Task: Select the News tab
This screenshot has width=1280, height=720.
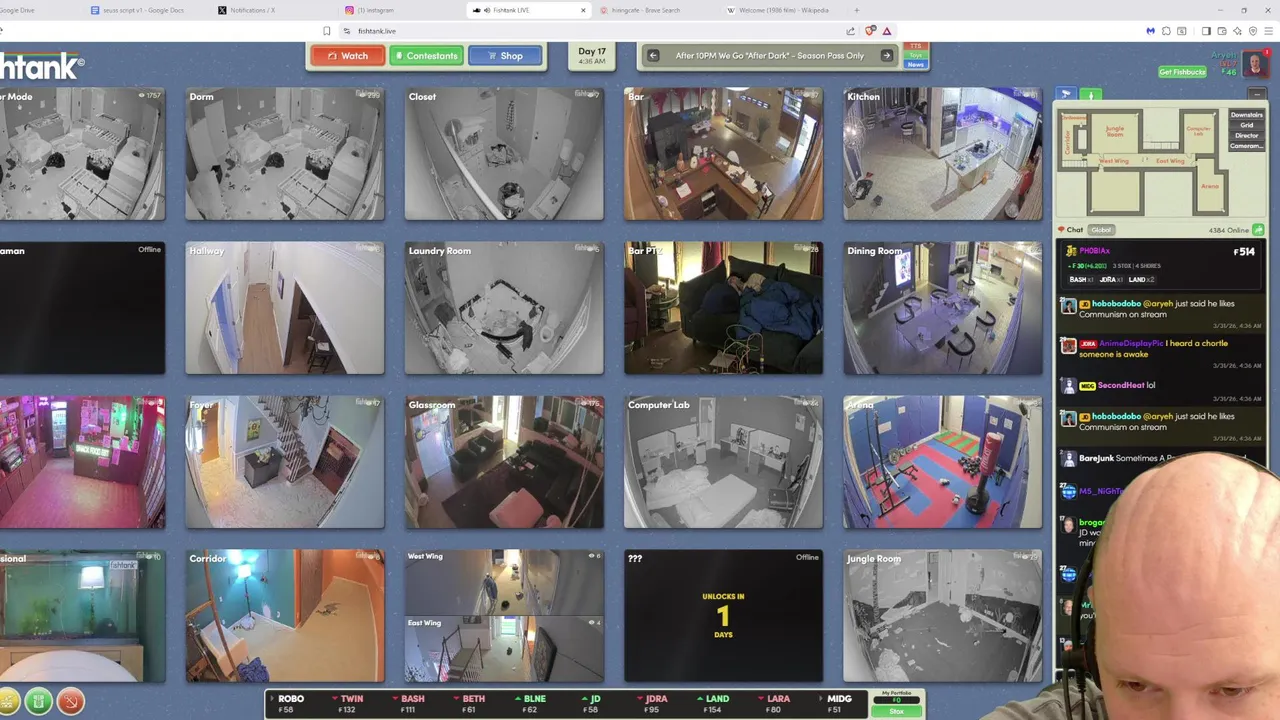Action: [916, 64]
